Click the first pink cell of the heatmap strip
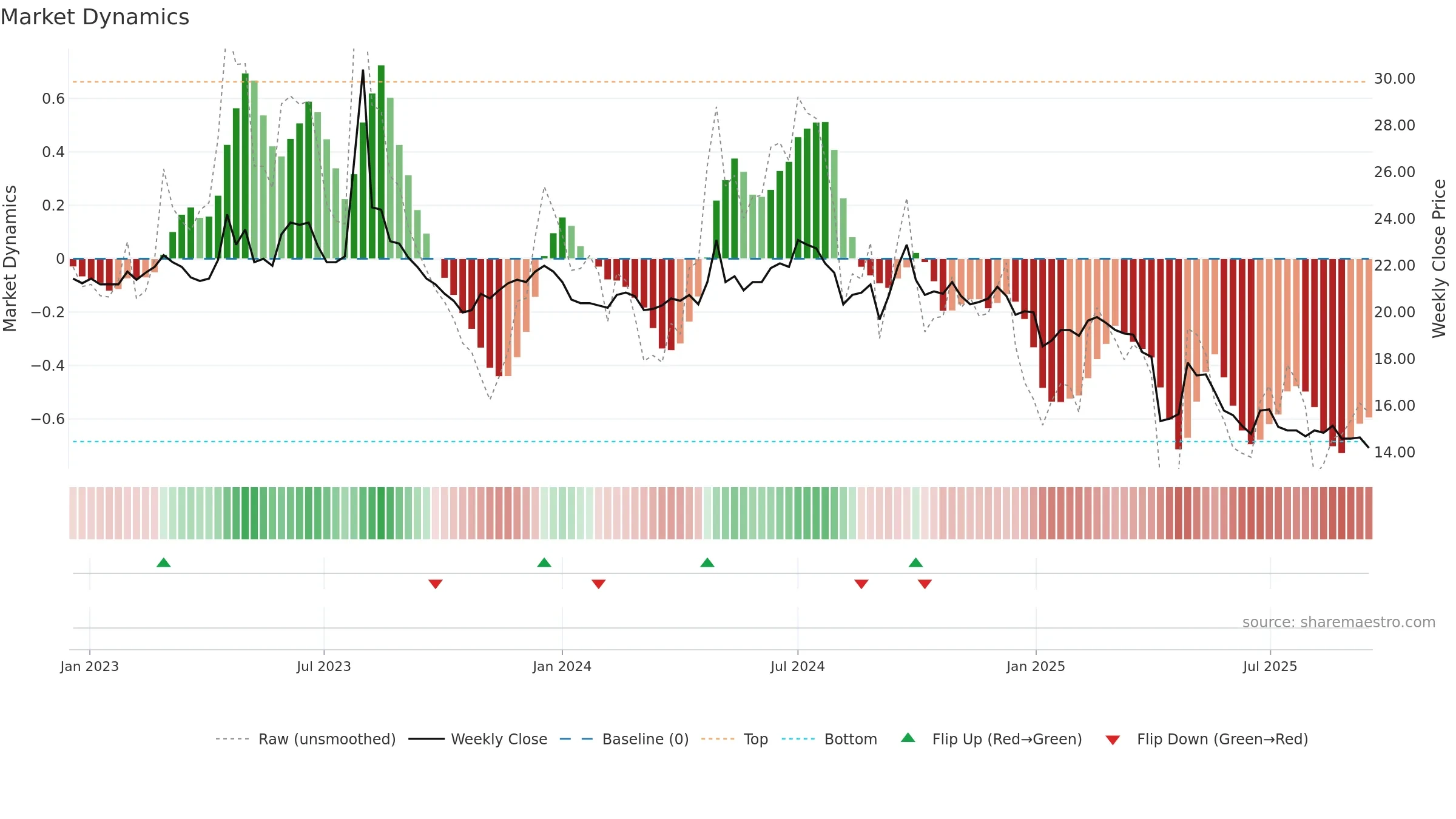Image resolution: width=1456 pixels, height=819 pixels. point(73,513)
